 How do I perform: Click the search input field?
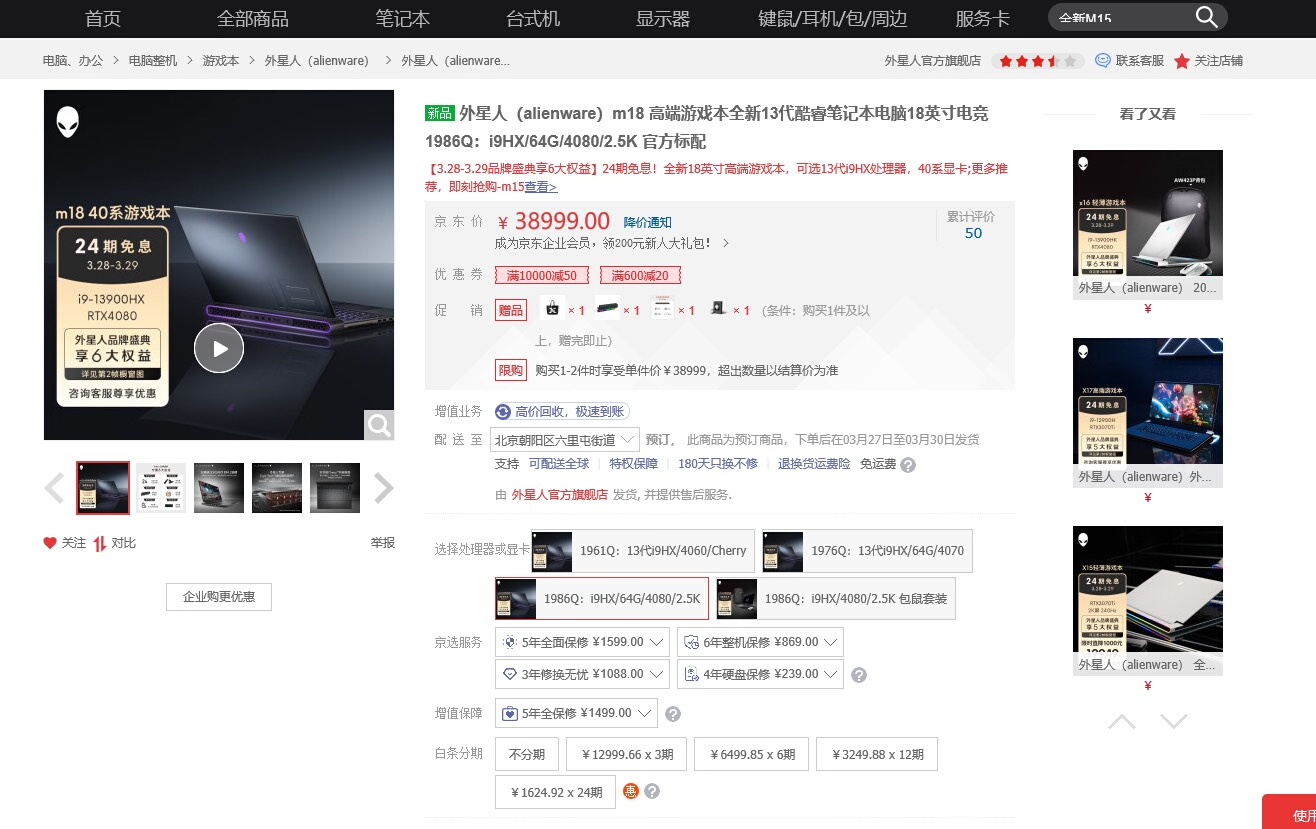(1122, 17)
